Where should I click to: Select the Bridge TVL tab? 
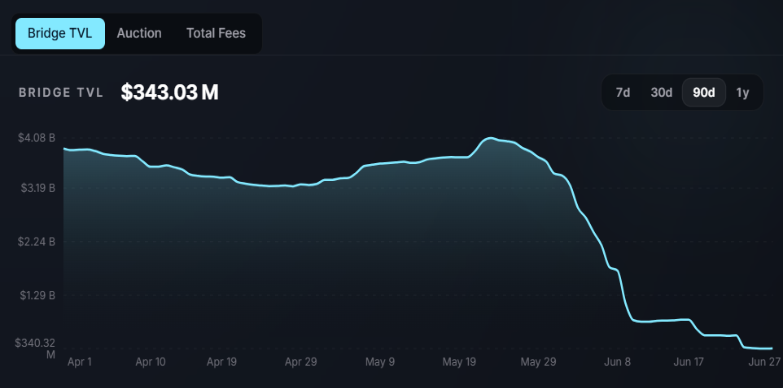(x=60, y=33)
